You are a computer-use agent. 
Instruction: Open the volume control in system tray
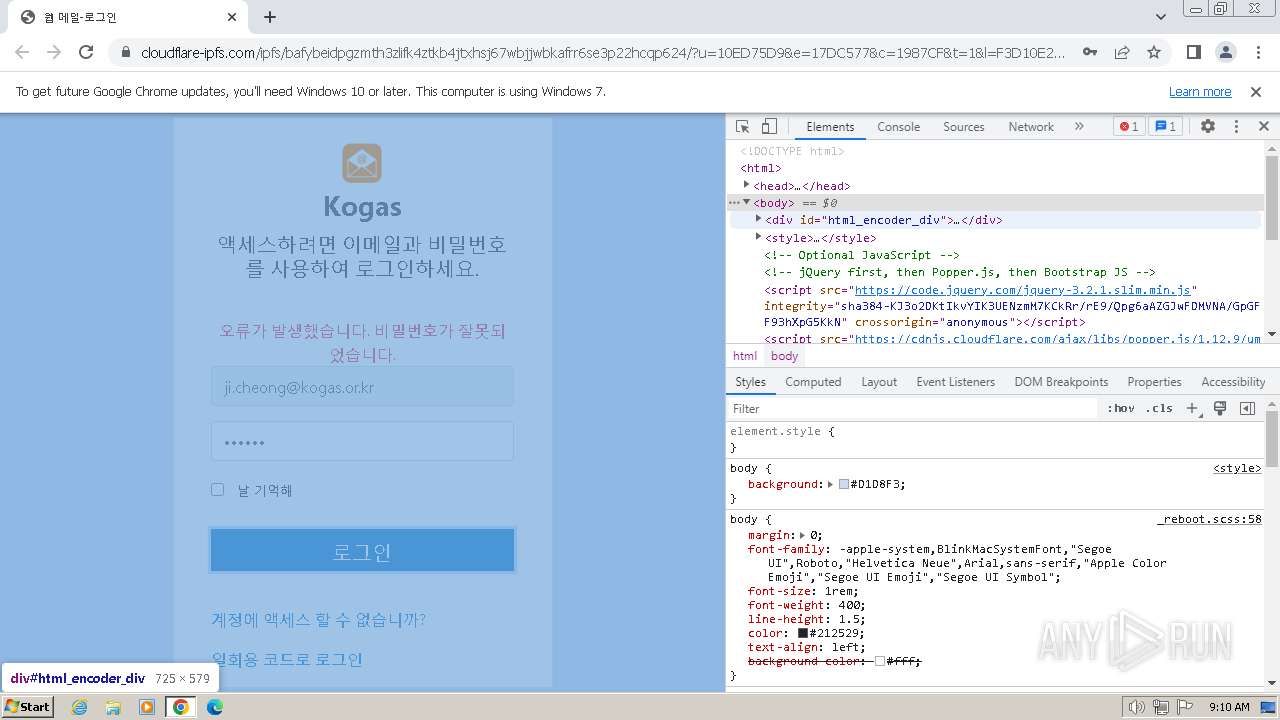[x=1136, y=707]
